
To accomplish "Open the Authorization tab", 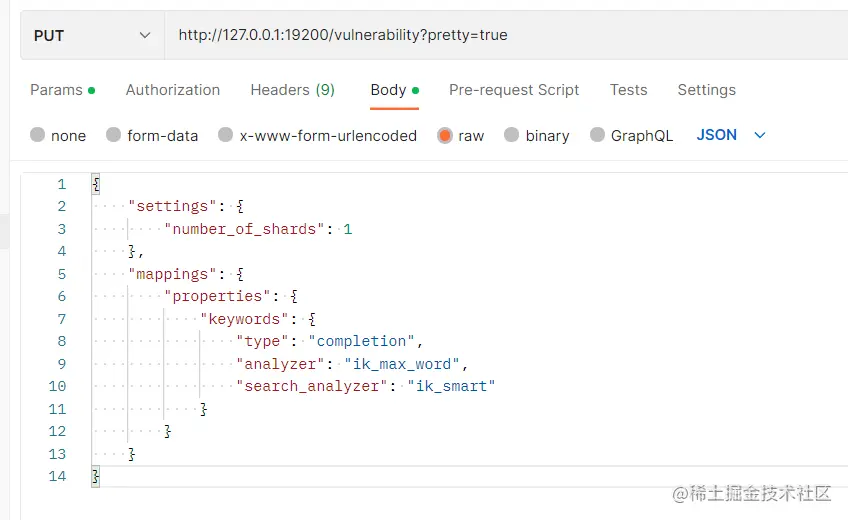I will 173,90.
